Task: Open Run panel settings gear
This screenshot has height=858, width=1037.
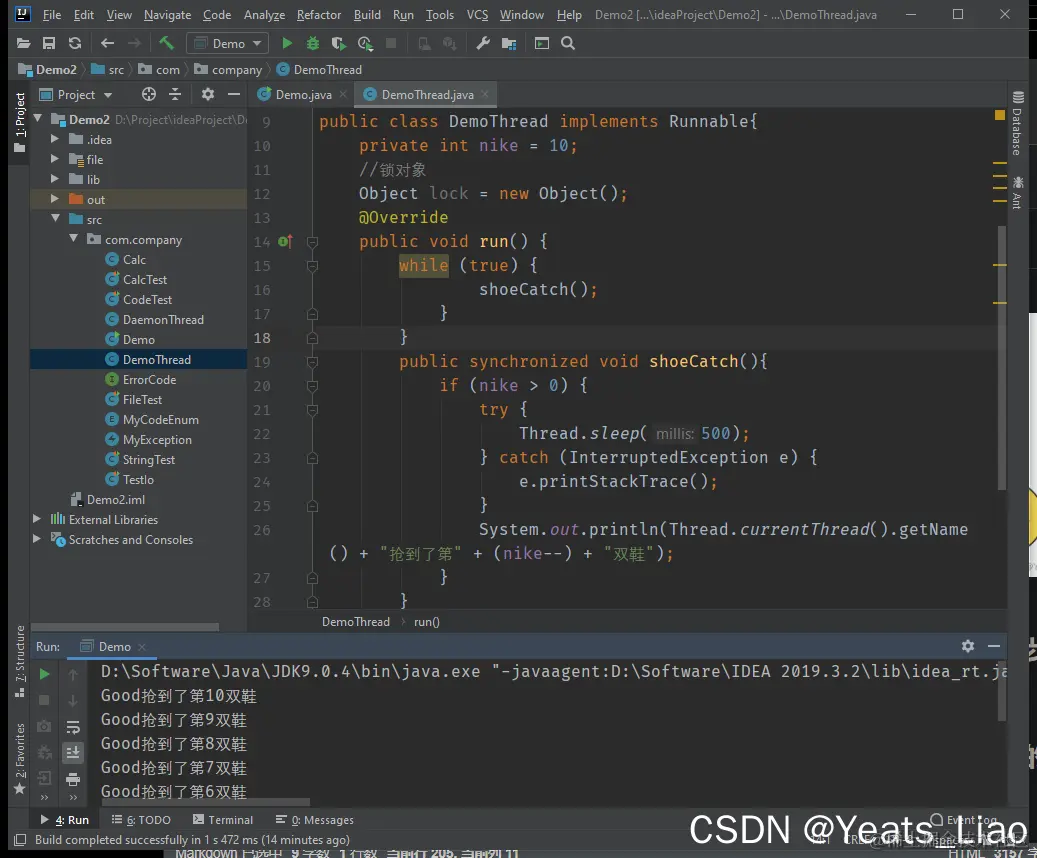Action: point(968,646)
